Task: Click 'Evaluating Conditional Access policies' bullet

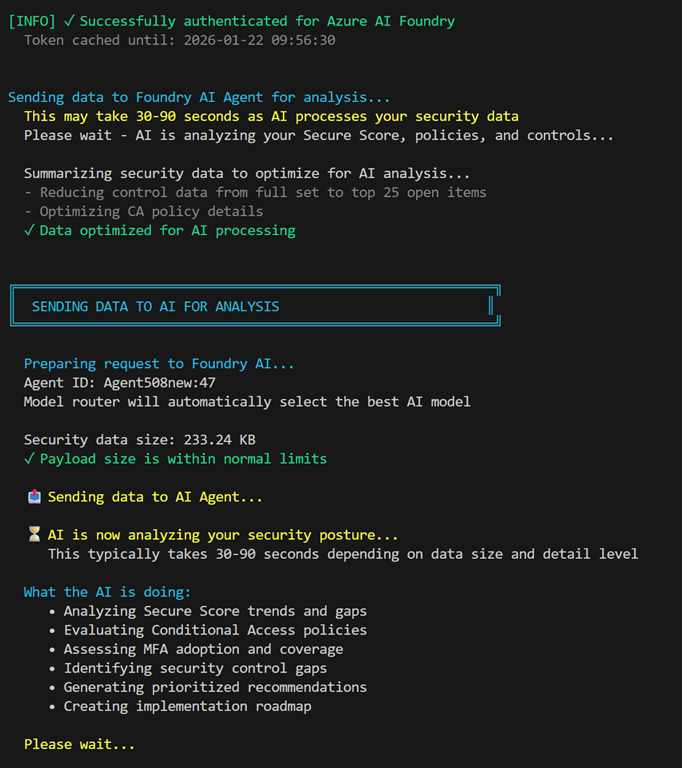Action: (215, 630)
